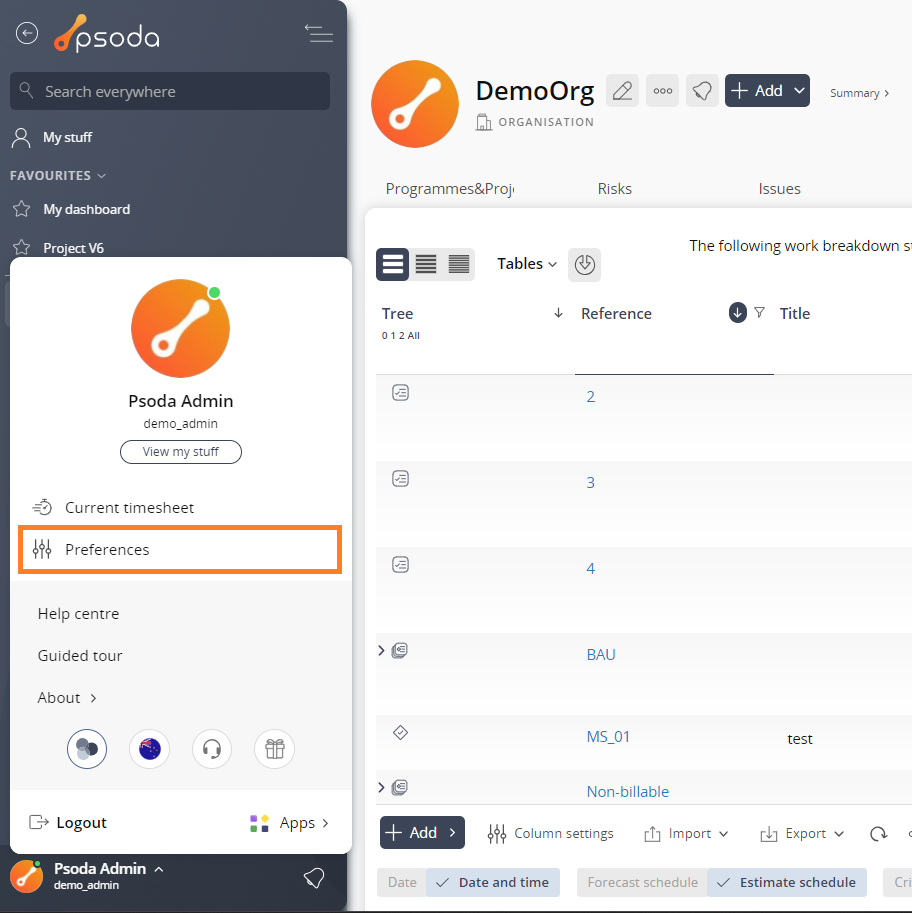The width and height of the screenshot is (912, 913).
Task: Collapse the sidebar with the menu toggle icon
Action: [319, 33]
